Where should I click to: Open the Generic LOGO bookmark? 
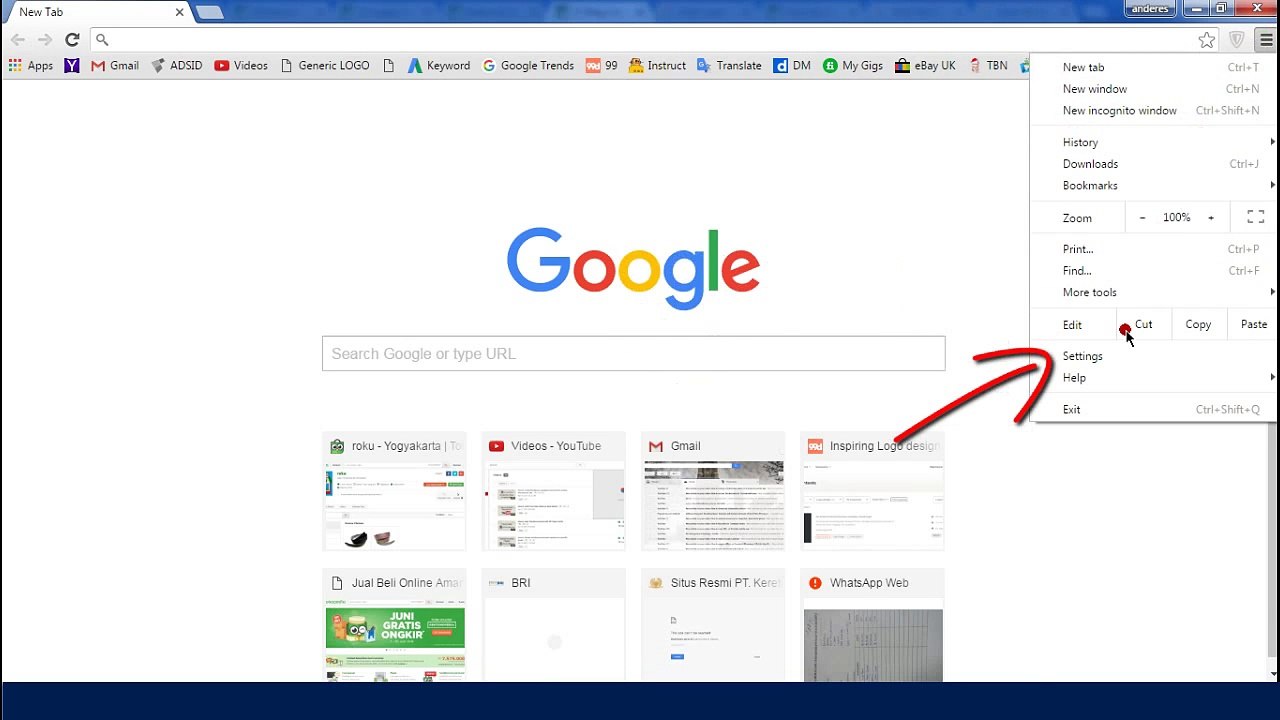324,66
